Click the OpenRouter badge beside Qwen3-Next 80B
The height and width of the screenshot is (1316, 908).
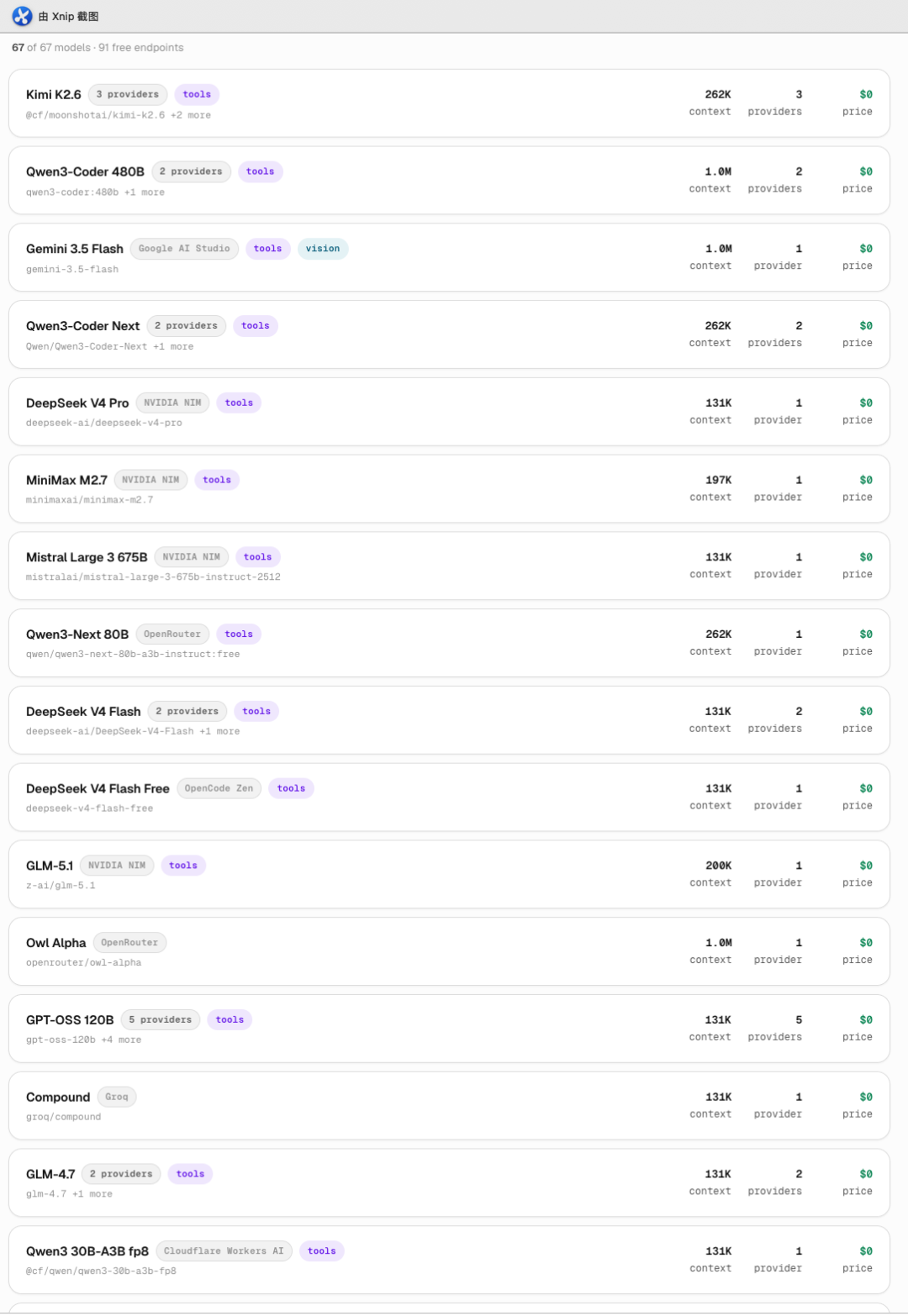(172, 634)
